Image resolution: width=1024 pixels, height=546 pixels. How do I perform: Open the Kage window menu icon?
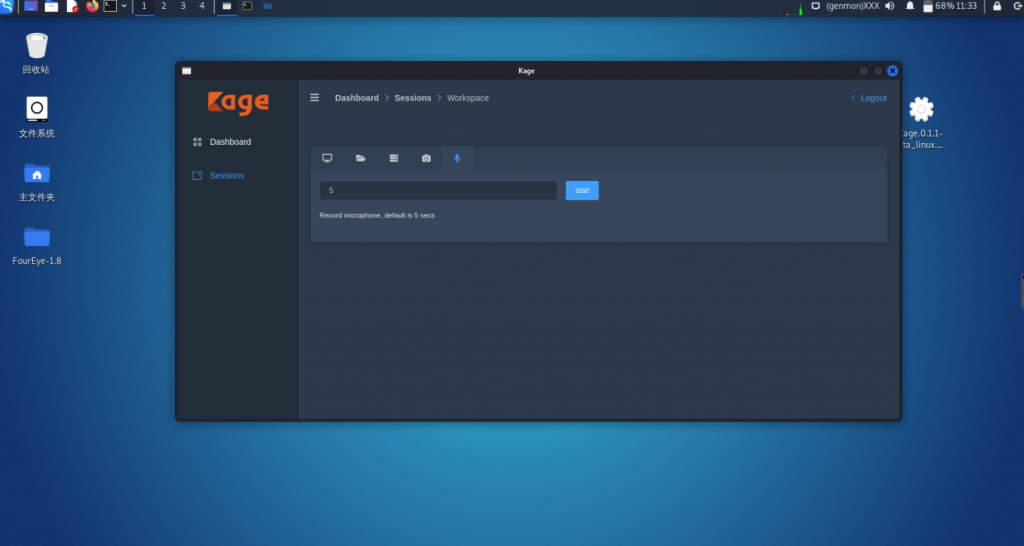pyautogui.click(x=187, y=71)
